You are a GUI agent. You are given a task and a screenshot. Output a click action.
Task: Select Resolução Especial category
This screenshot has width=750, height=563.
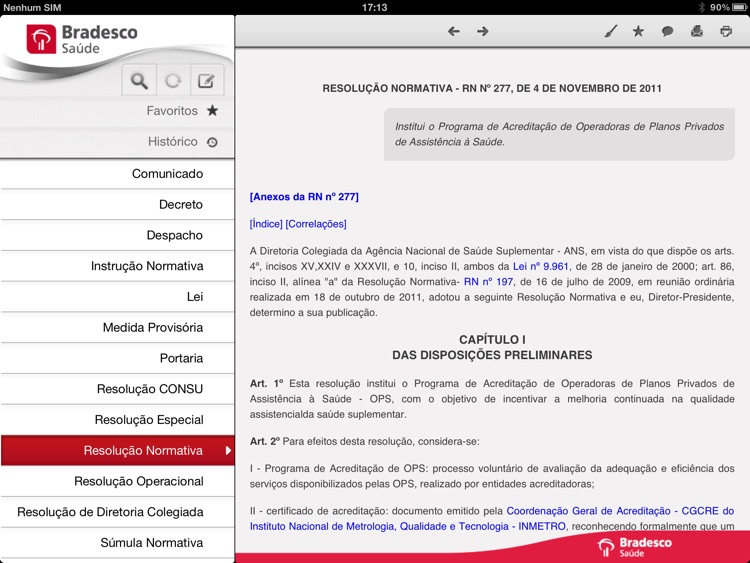click(117, 419)
